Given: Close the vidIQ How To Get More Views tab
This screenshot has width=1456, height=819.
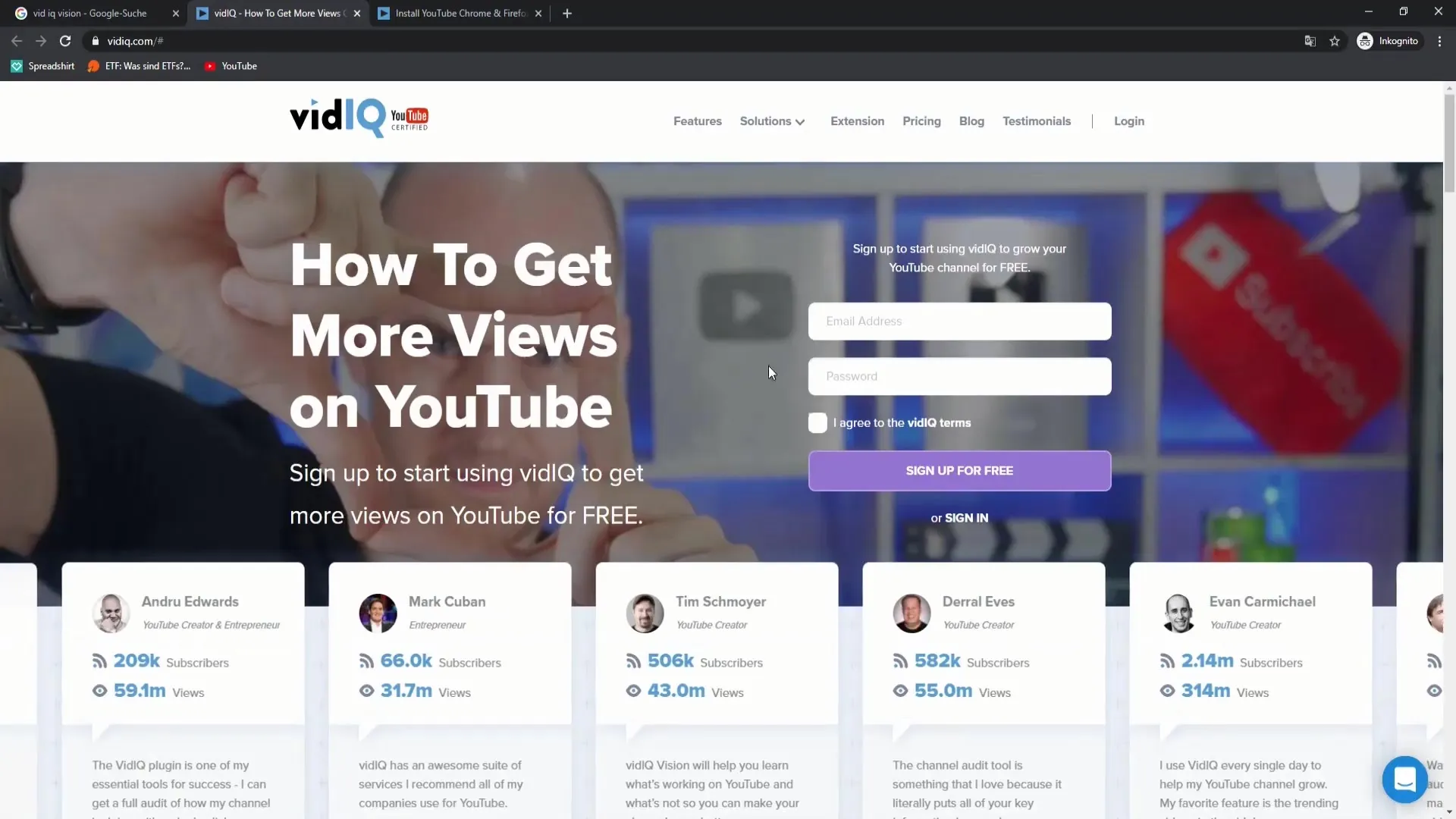Looking at the screenshot, I should click(x=357, y=13).
